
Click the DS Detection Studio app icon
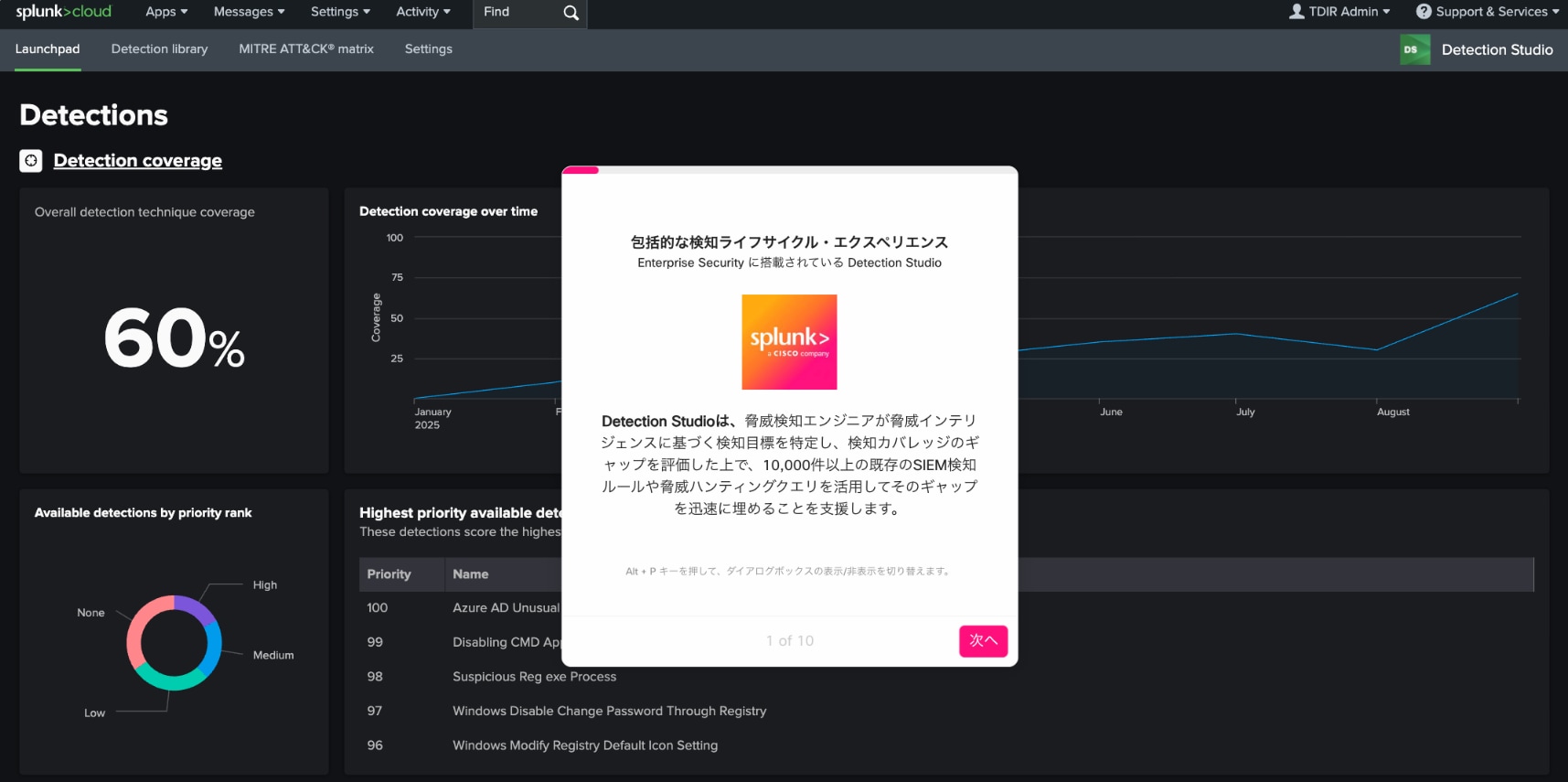[x=1414, y=49]
